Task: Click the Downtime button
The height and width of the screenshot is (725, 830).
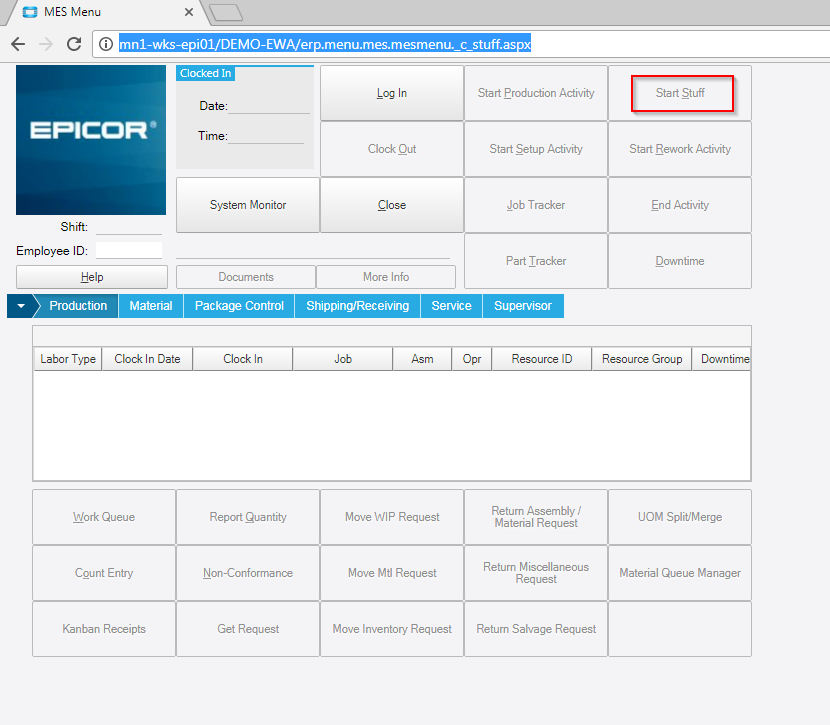Action: tap(680, 261)
